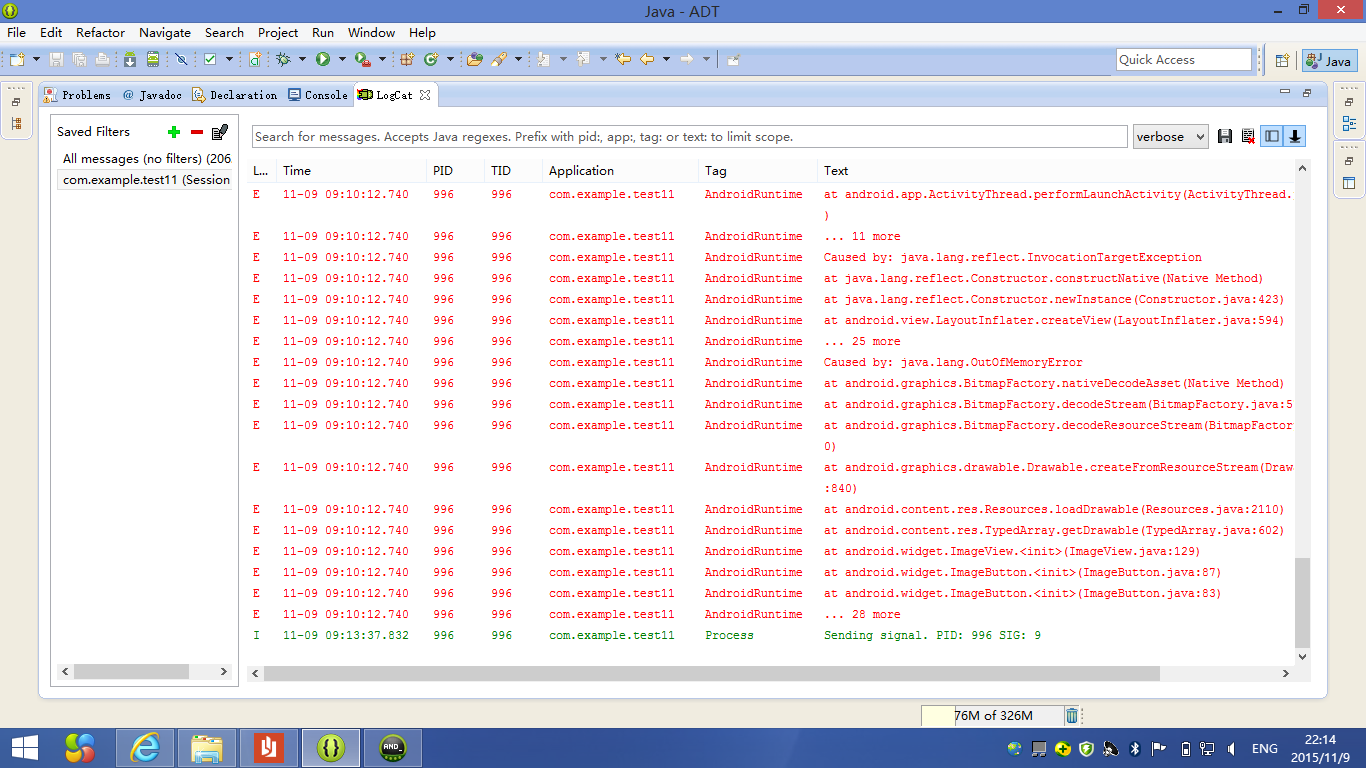Screen dimensions: 1366x768
Task: Click the Search flashlight icon
Action: 499,60
